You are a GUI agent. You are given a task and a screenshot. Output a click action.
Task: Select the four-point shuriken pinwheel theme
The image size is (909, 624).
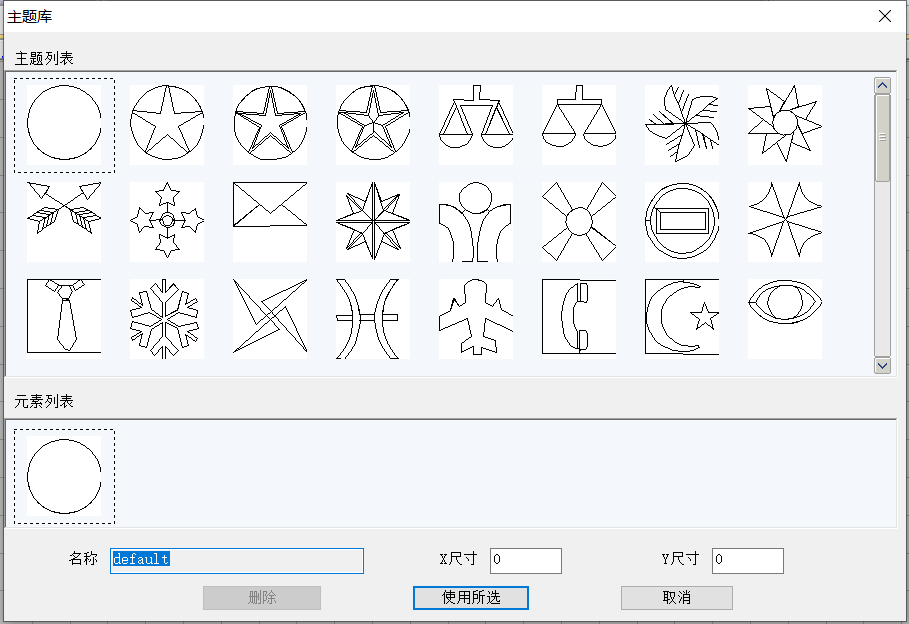tap(270, 319)
